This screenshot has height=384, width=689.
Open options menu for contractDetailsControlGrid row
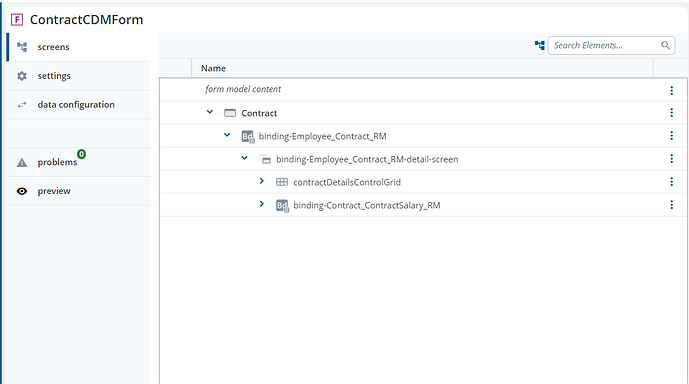click(671, 181)
